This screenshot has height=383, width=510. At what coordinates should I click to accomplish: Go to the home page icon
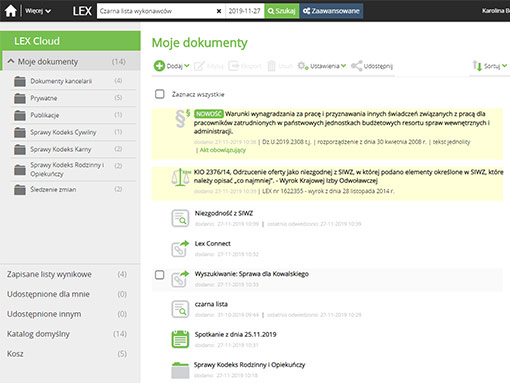11,11
